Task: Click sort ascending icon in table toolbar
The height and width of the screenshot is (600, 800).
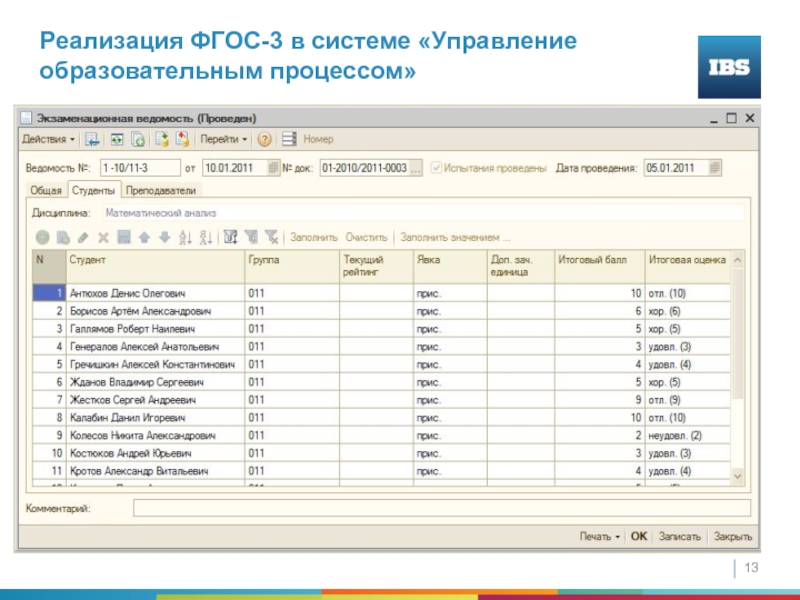Action: coord(185,238)
